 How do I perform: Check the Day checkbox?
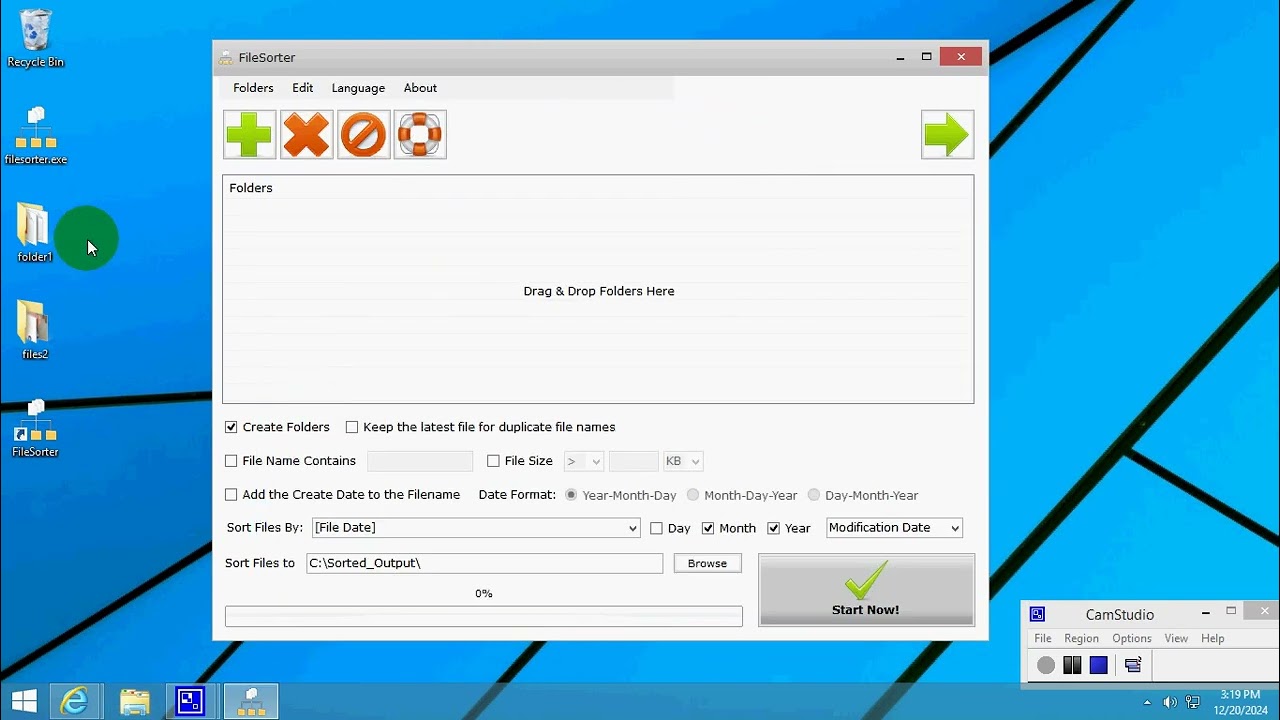click(x=656, y=528)
